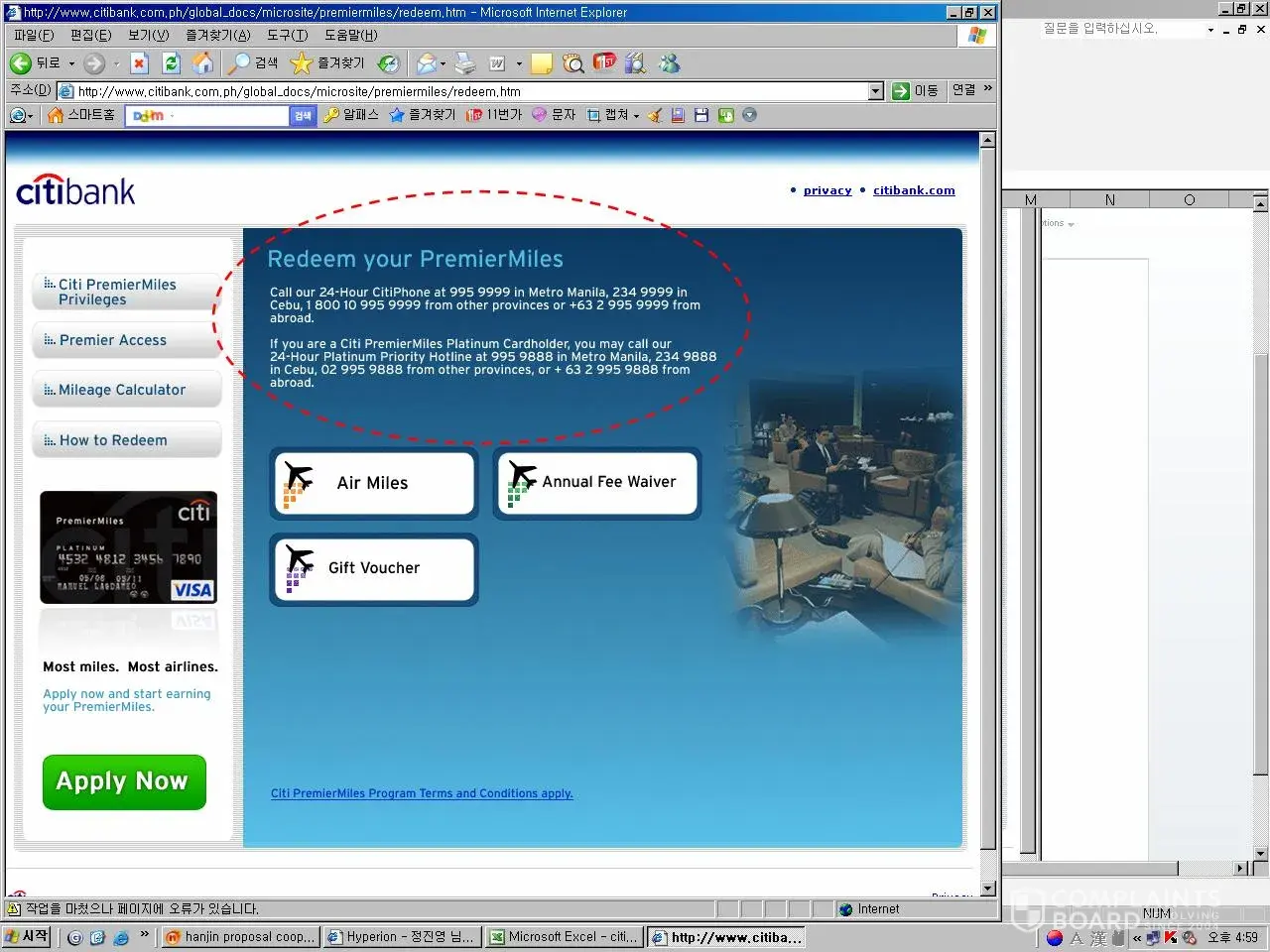Switch to Microsoft Excel taskbar window
This screenshot has height=952, width=1270.
click(564, 936)
